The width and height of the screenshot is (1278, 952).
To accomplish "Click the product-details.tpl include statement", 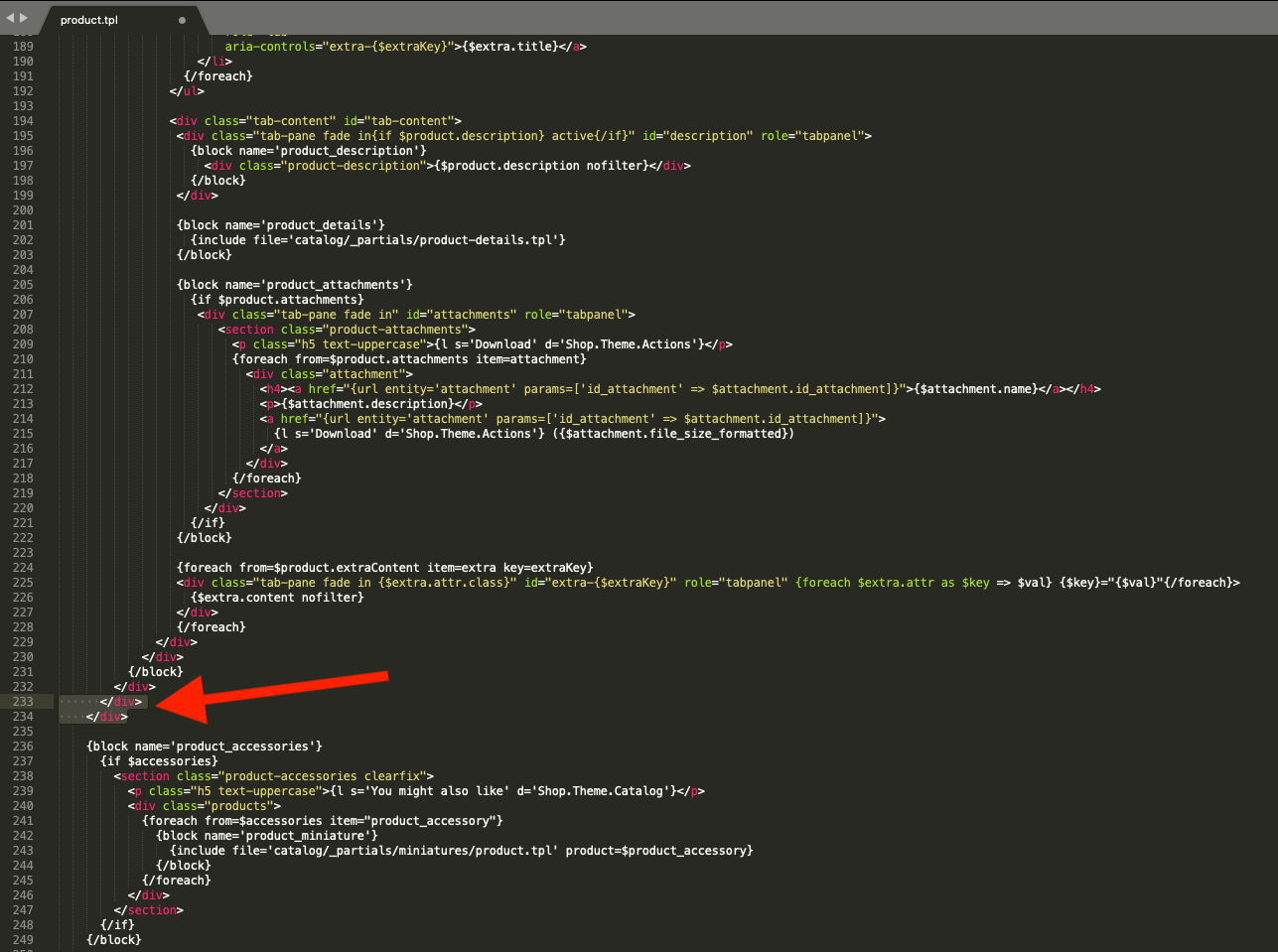I will (377, 240).
